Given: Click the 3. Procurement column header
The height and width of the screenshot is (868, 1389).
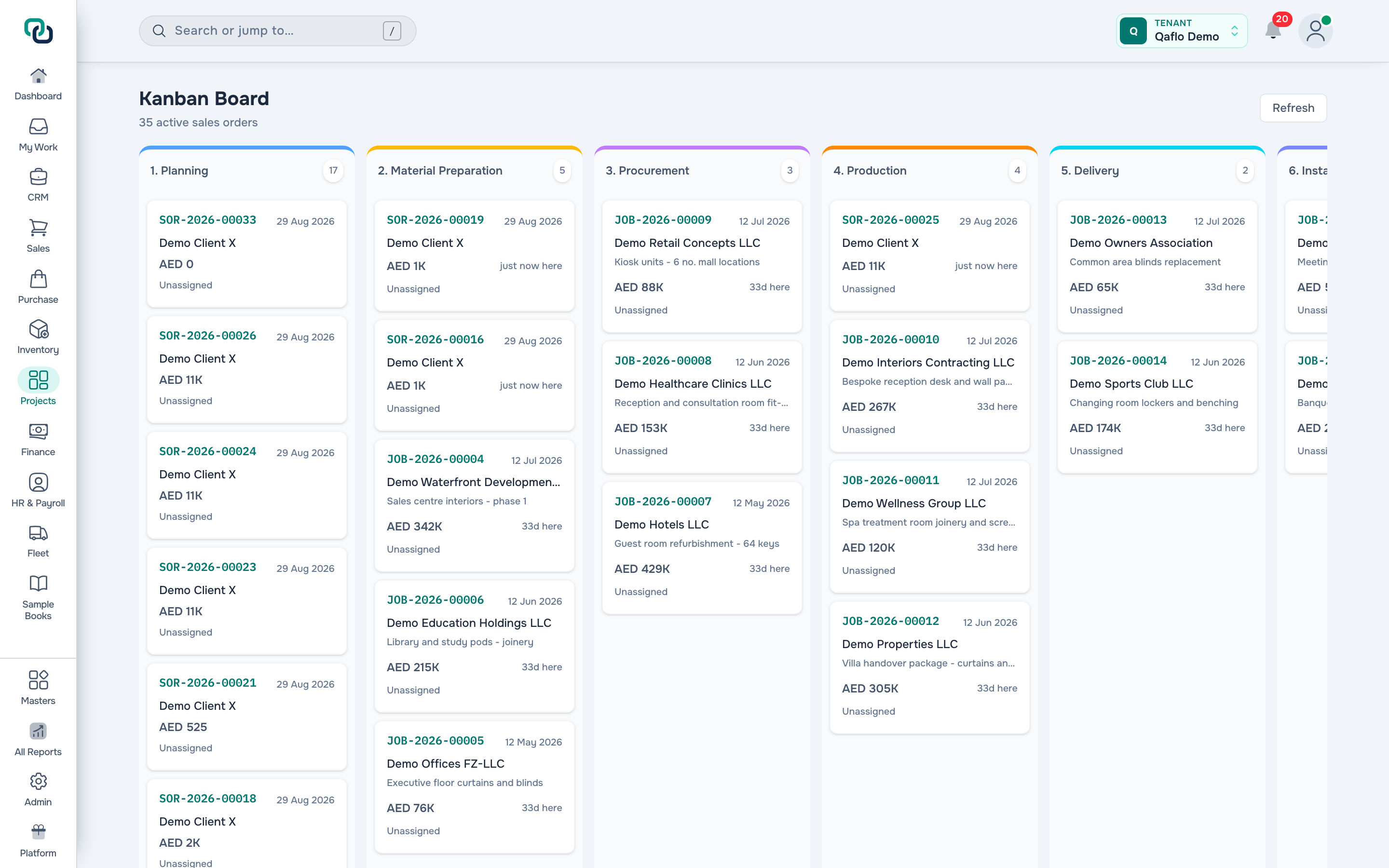Looking at the screenshot, I should 647,171.
